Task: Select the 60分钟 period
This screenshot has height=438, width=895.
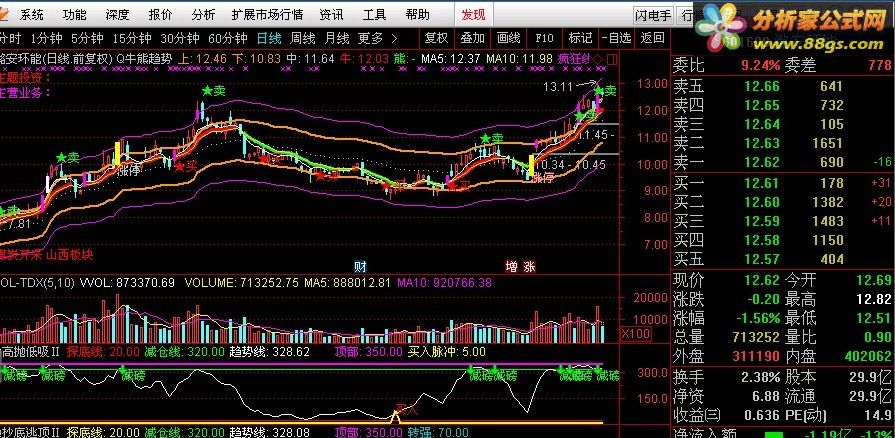Action: point(228,38)
